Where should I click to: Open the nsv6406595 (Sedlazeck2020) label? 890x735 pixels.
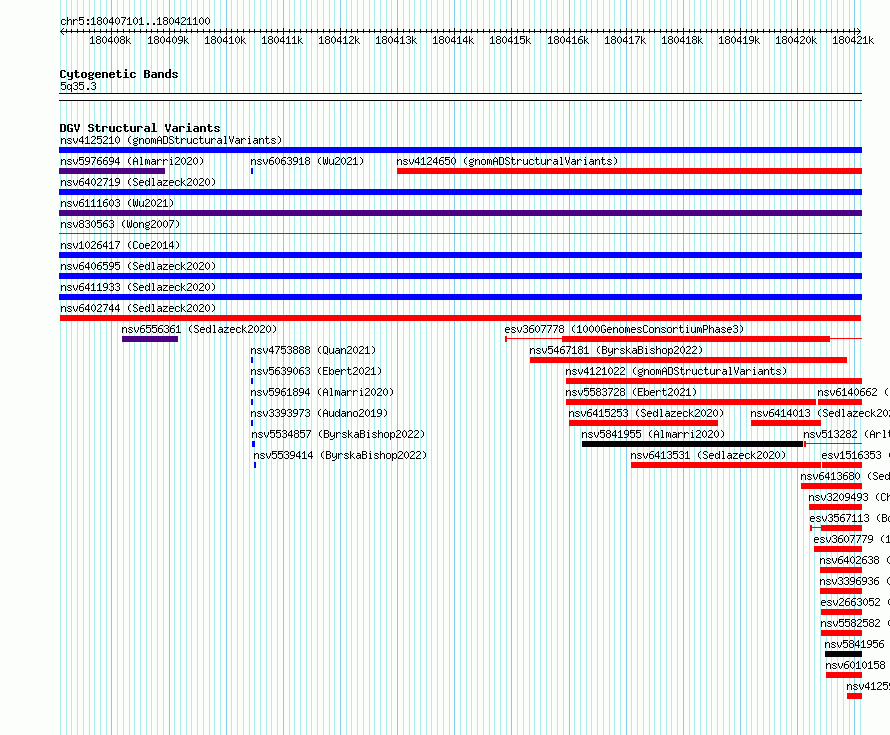[138, 266]
